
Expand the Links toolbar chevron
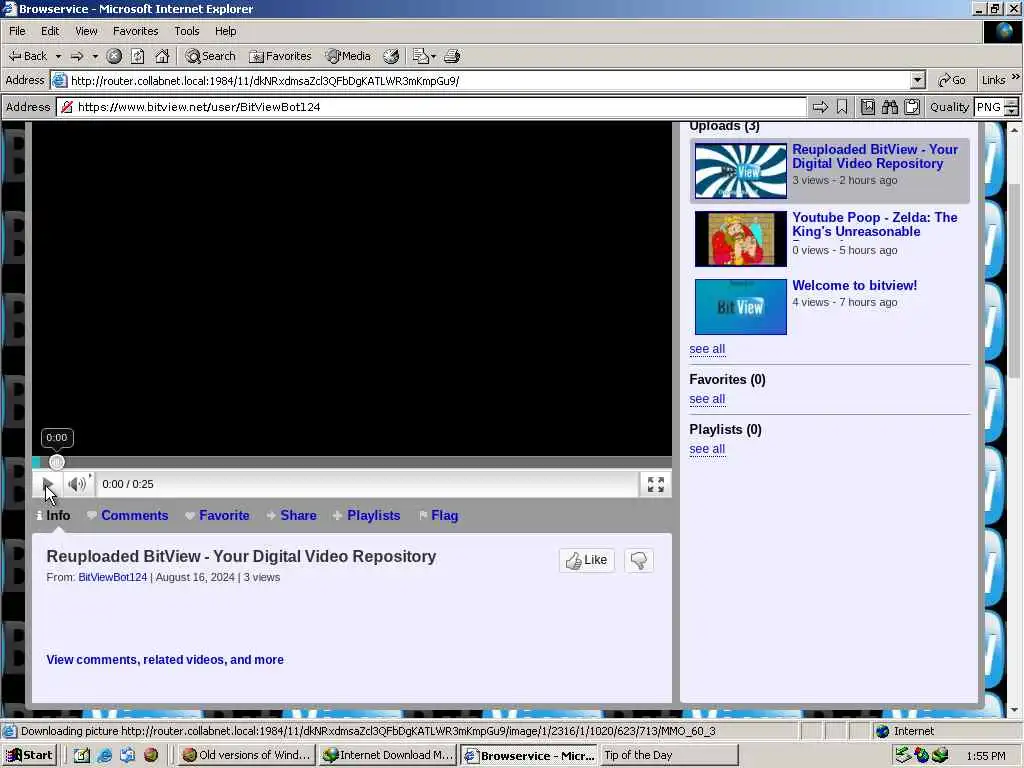coord(1016,78)
